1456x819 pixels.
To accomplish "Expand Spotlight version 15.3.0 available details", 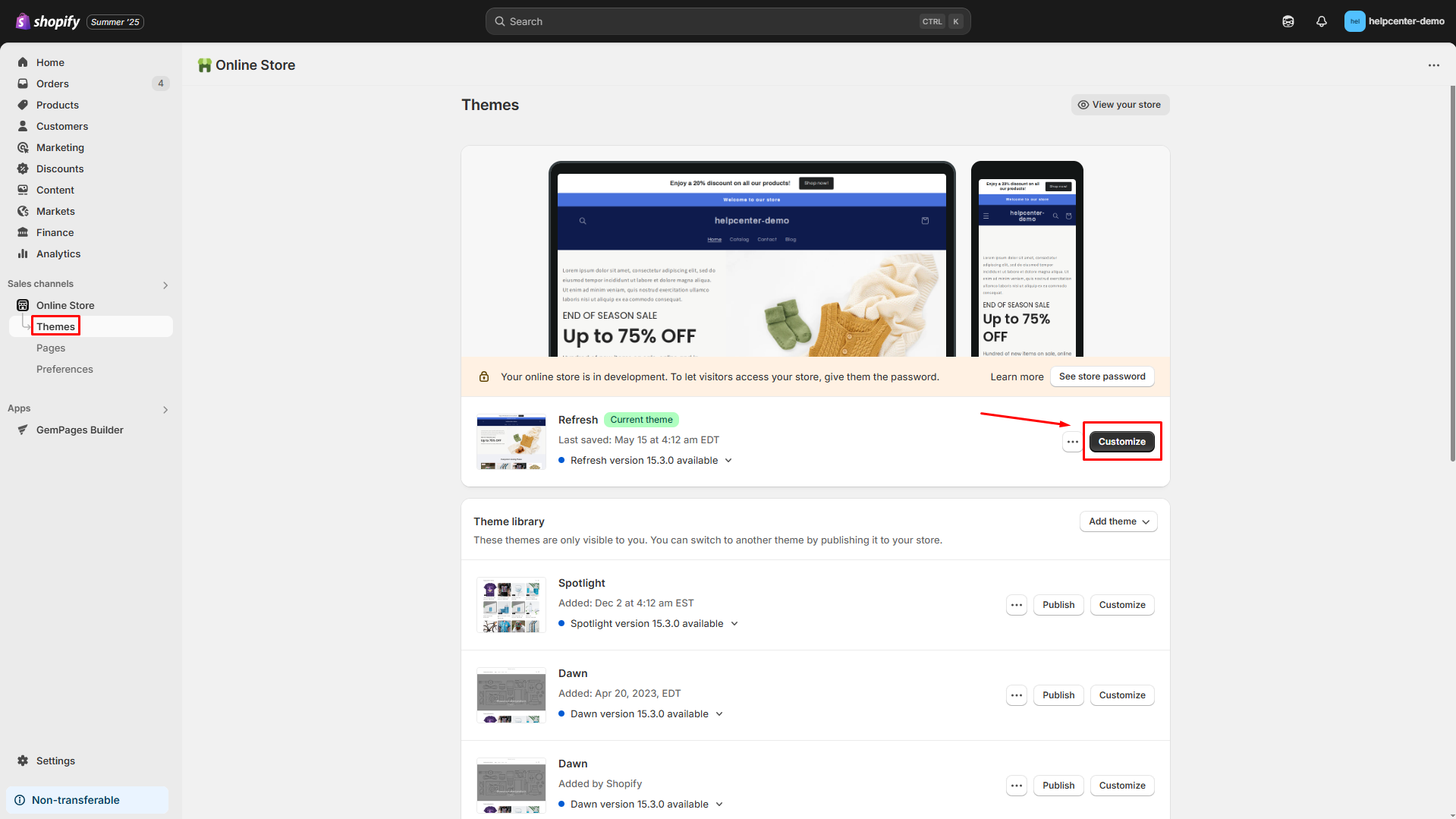I will click(x=733, y=623).
